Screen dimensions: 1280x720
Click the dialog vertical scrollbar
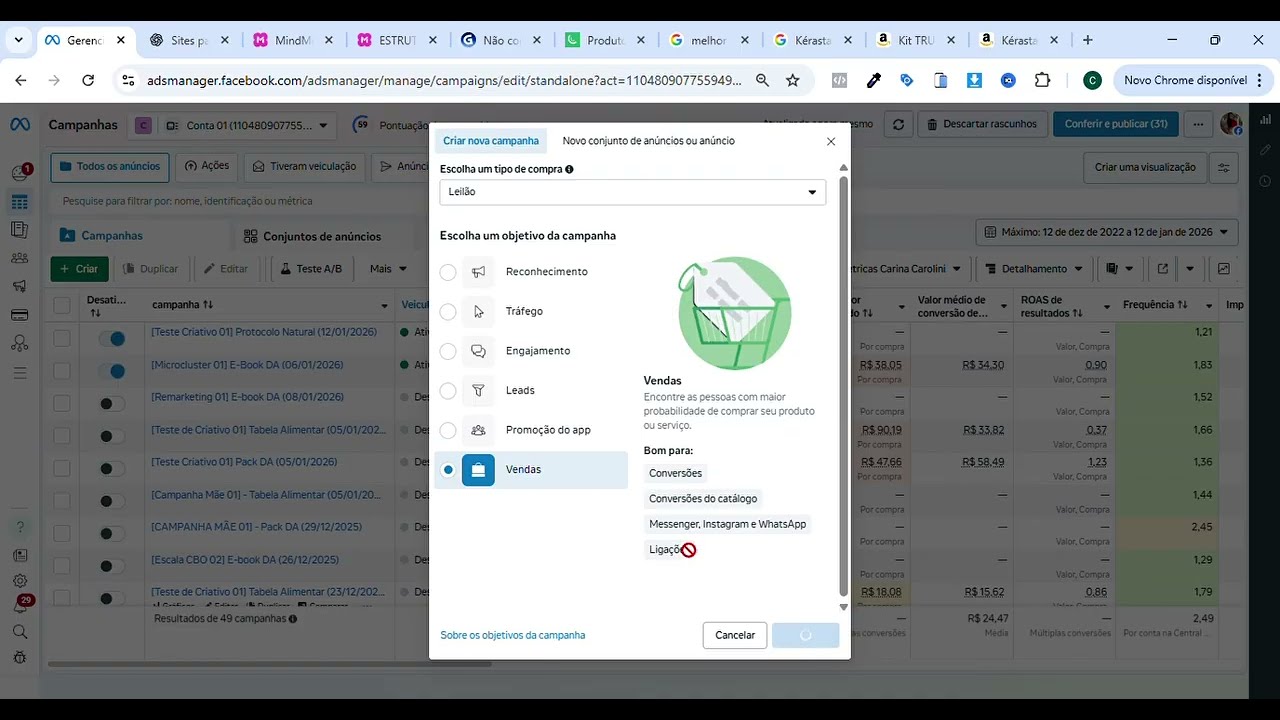coord(843,385)
